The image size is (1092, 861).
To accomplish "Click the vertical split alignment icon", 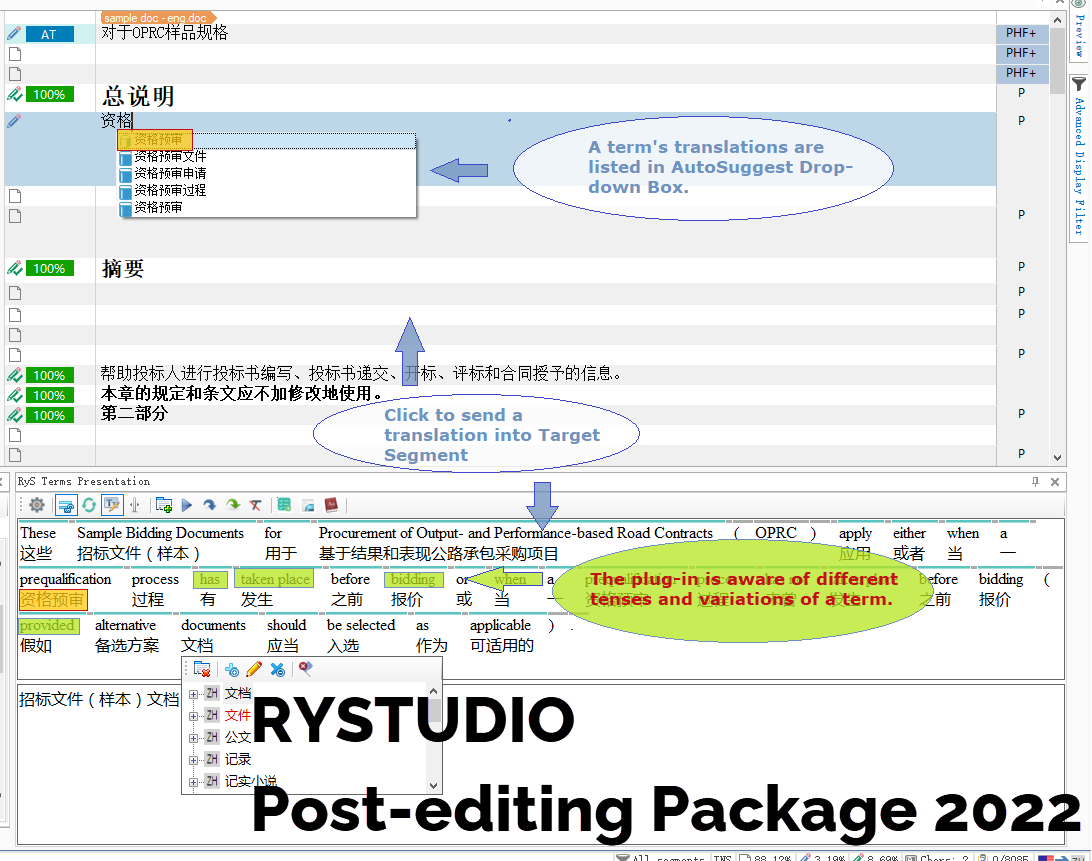I will click(134, 504).
